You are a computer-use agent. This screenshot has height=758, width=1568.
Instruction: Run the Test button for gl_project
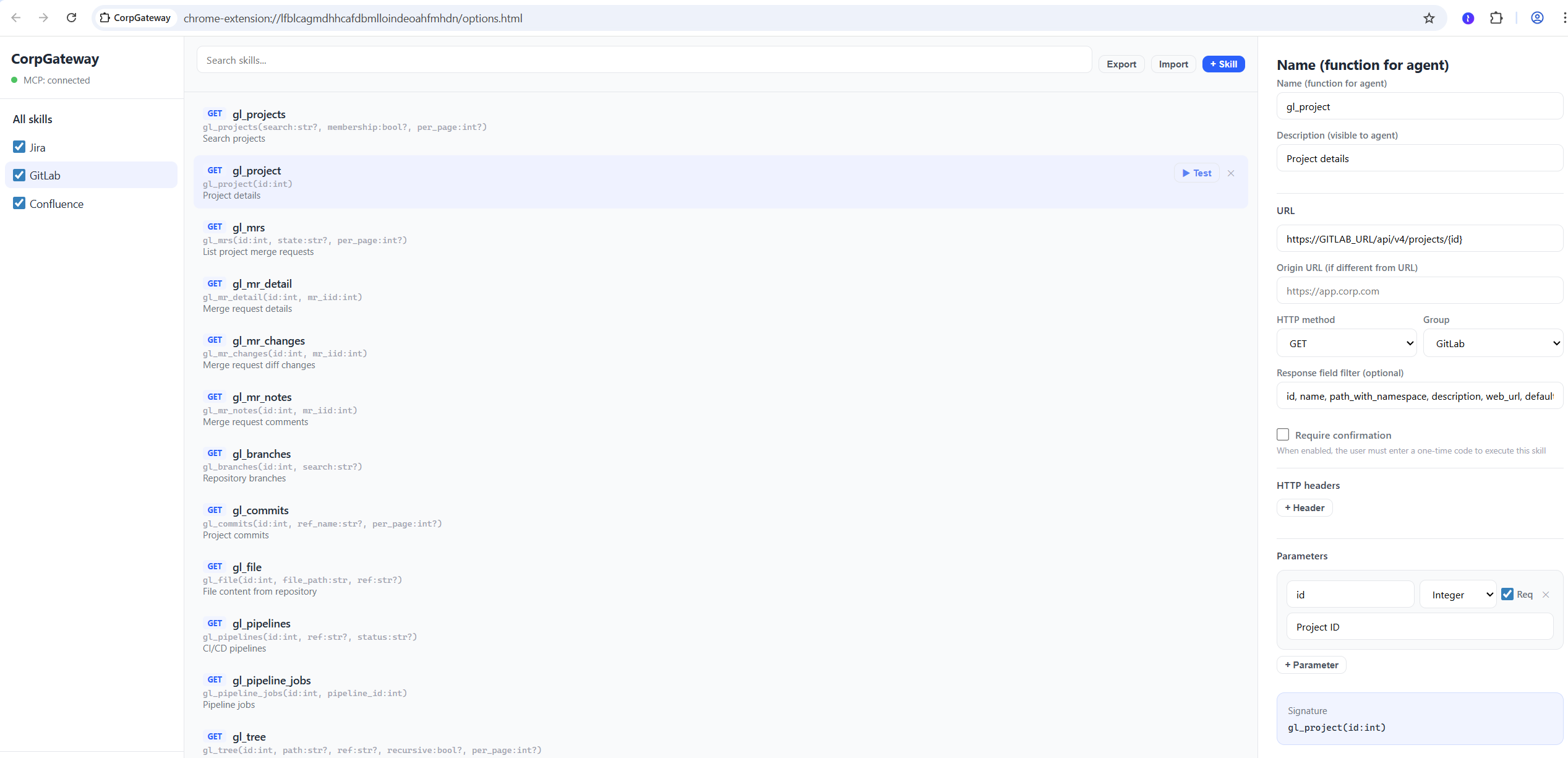click(1197, 173)
